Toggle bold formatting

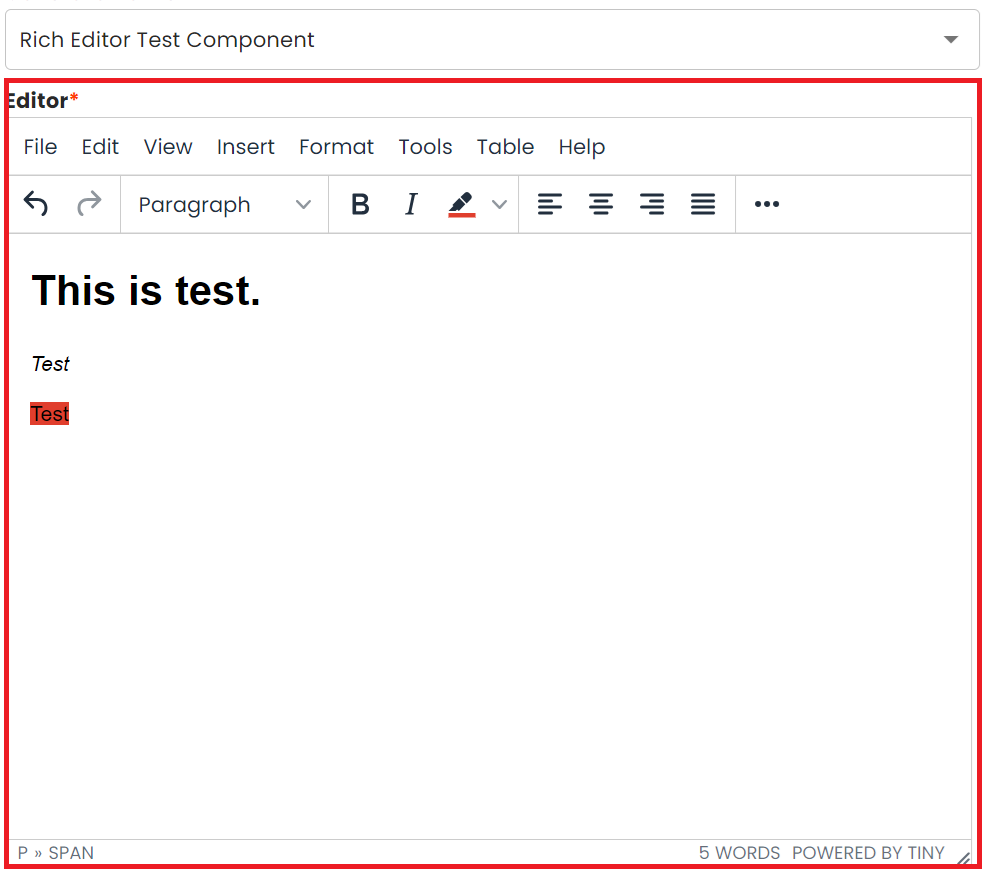[x=360, y=205]
